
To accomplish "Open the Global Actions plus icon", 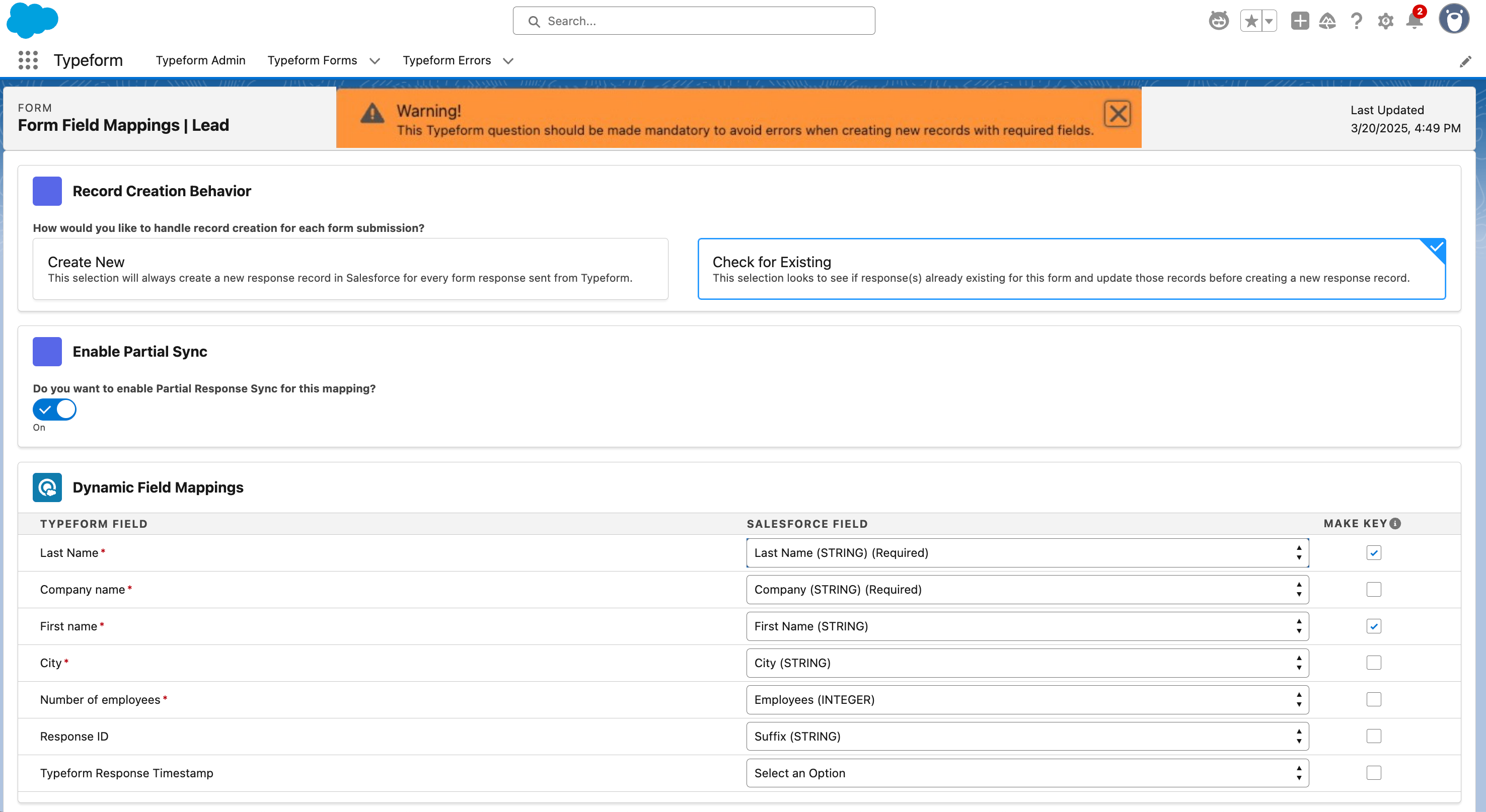I will coord(1300,21).
